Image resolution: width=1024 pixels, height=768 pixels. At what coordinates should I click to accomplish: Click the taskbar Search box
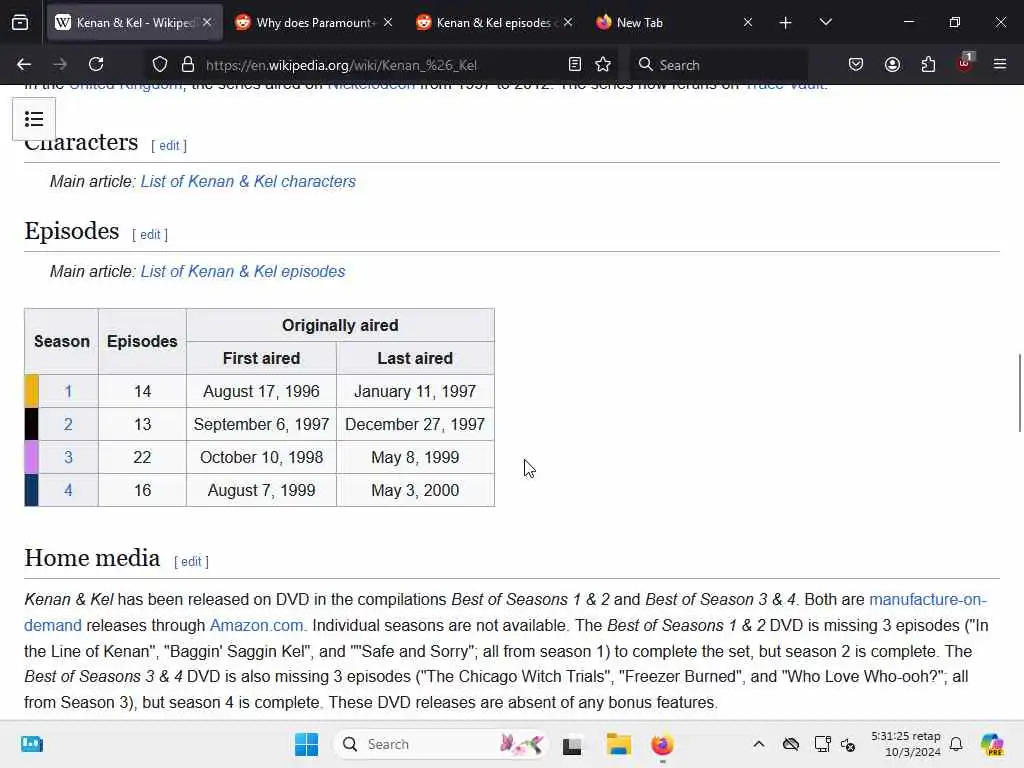[440, 744]
